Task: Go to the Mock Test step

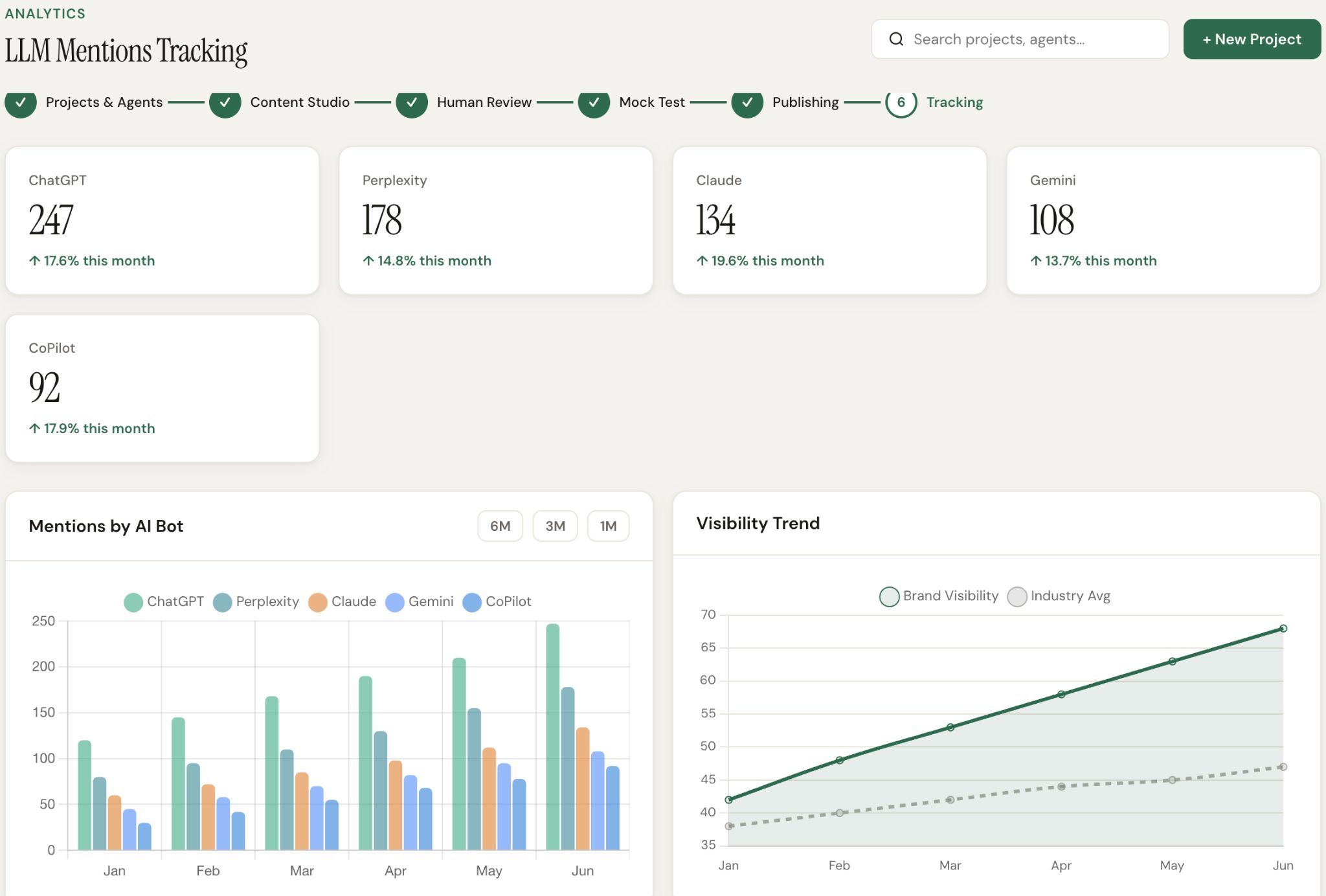Action: [x=652, y=102]
